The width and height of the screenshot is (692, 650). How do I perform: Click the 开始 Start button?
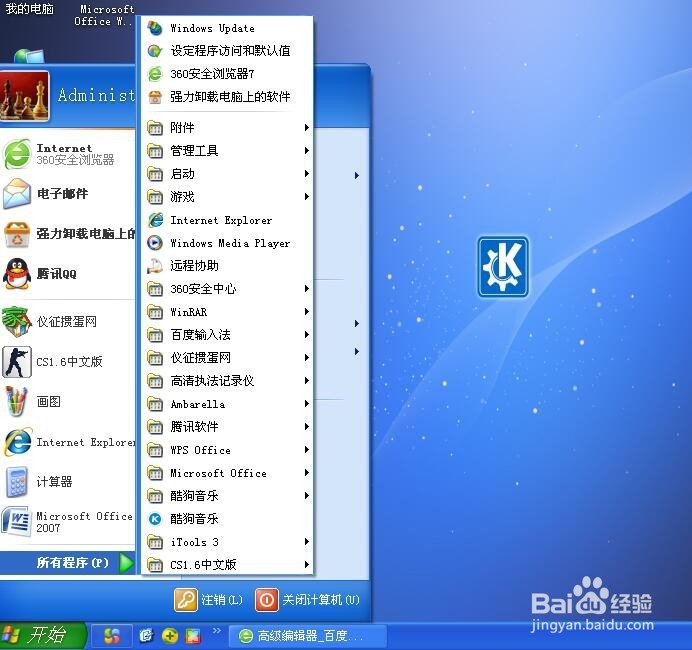[x=43, y=635]
